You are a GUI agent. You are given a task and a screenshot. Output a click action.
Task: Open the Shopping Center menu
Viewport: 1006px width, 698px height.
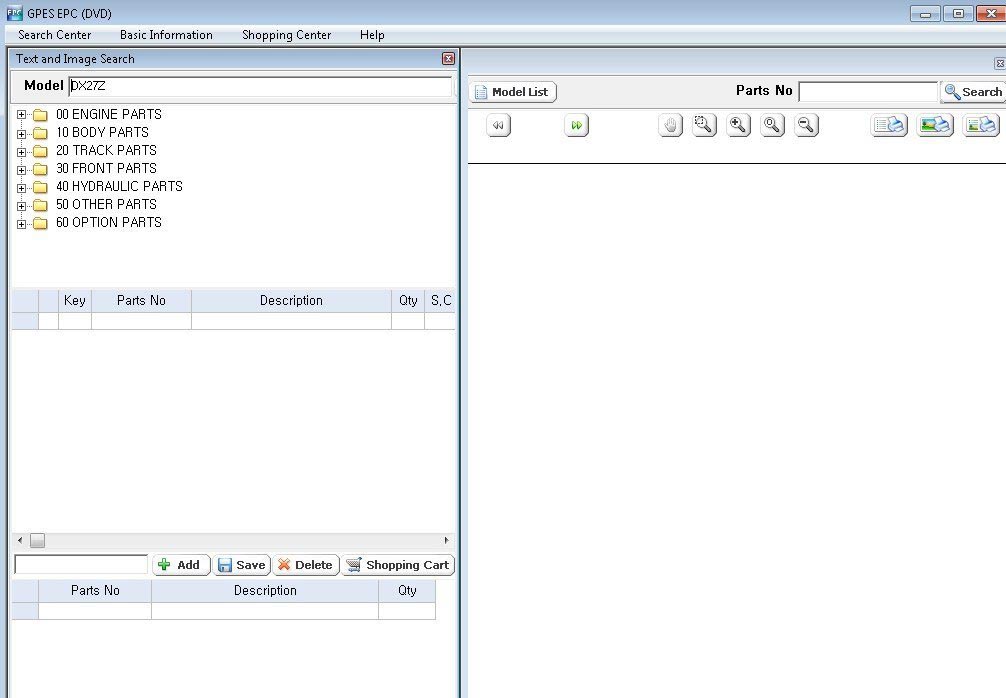(x=286, y=35)
